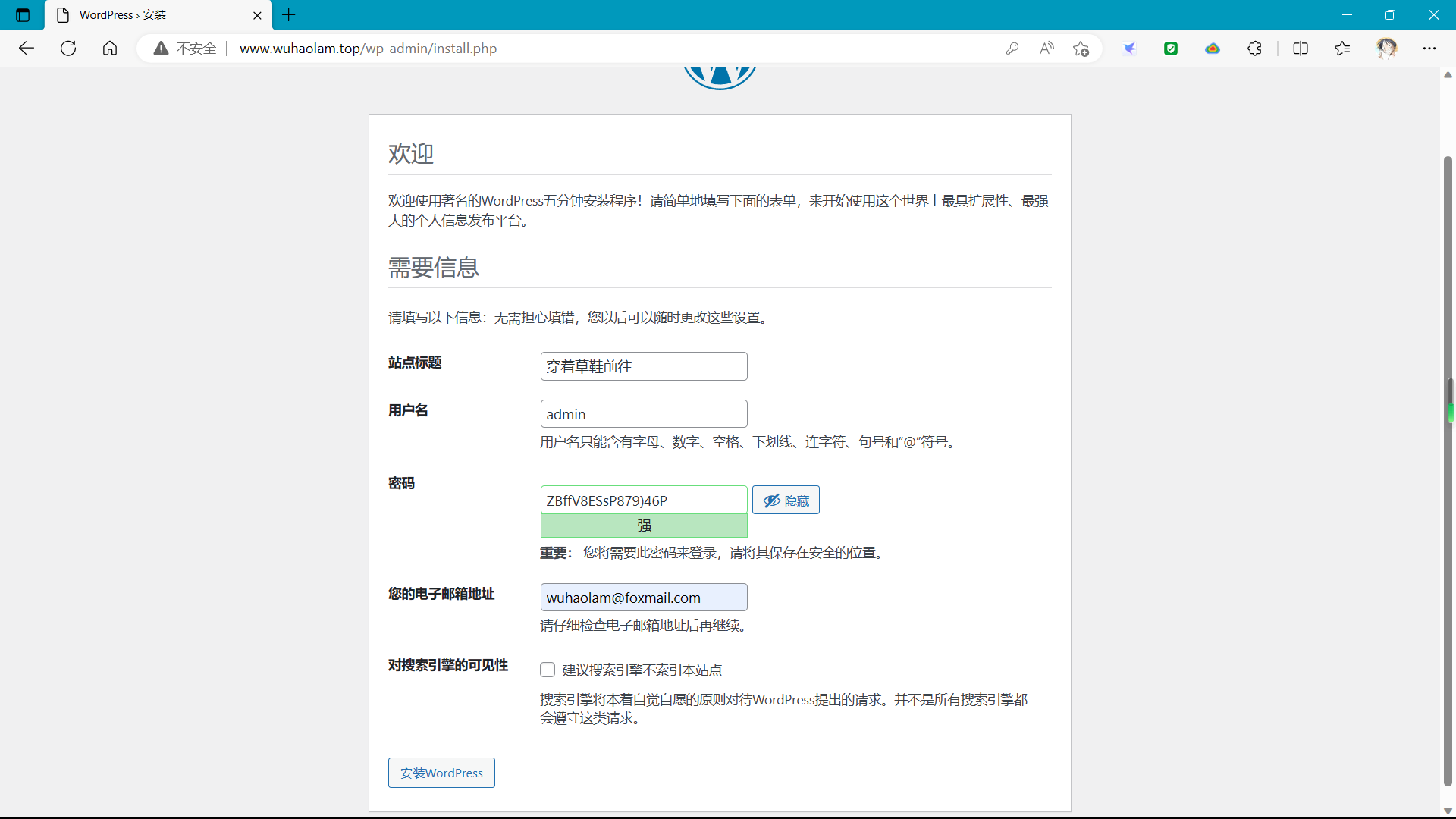Focus the site title input field
The image size is (1456, 819).
(x=643, y=366)
